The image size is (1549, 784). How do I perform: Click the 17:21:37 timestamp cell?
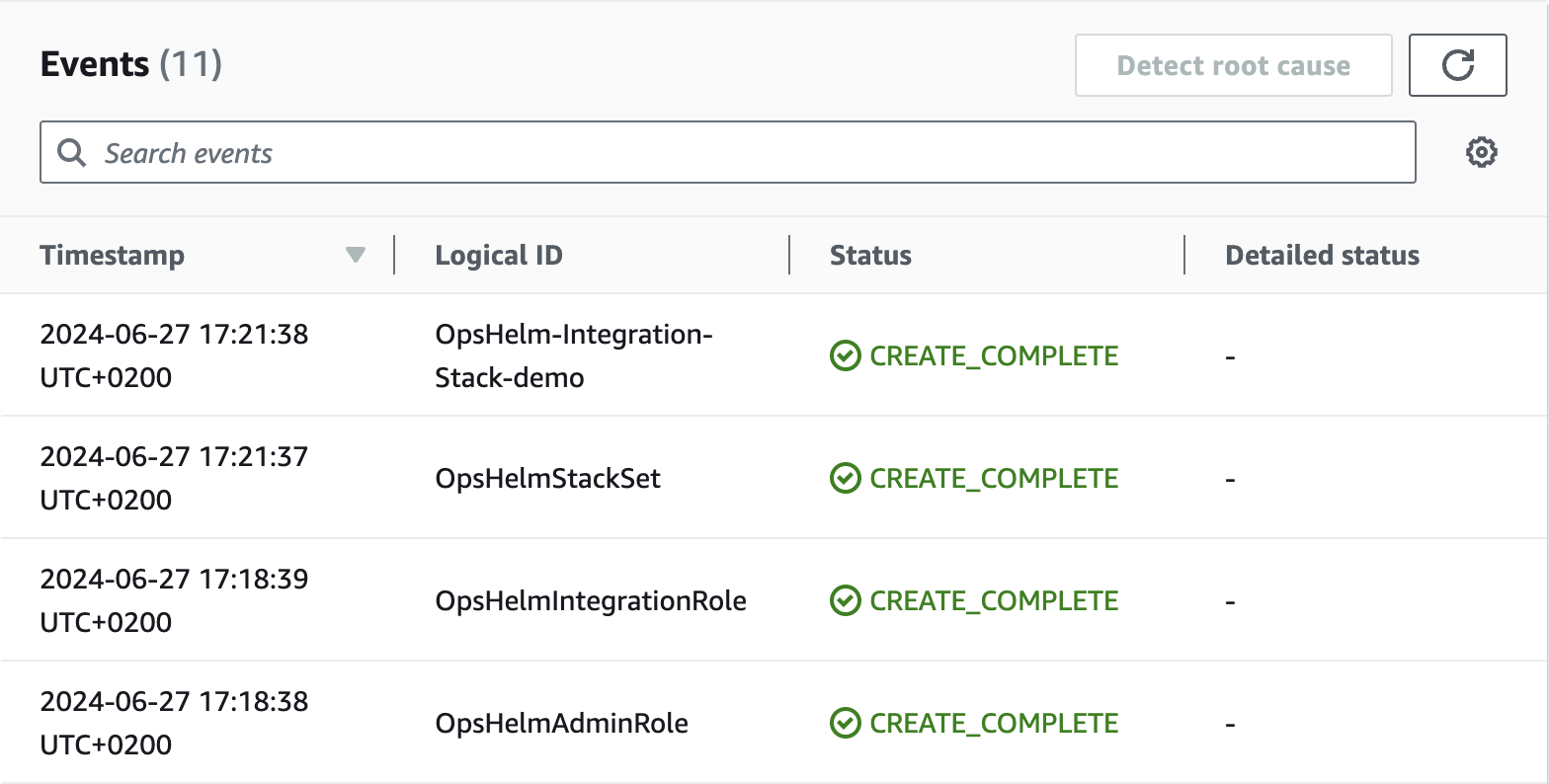pyautogui.click(x=174, y=478)
